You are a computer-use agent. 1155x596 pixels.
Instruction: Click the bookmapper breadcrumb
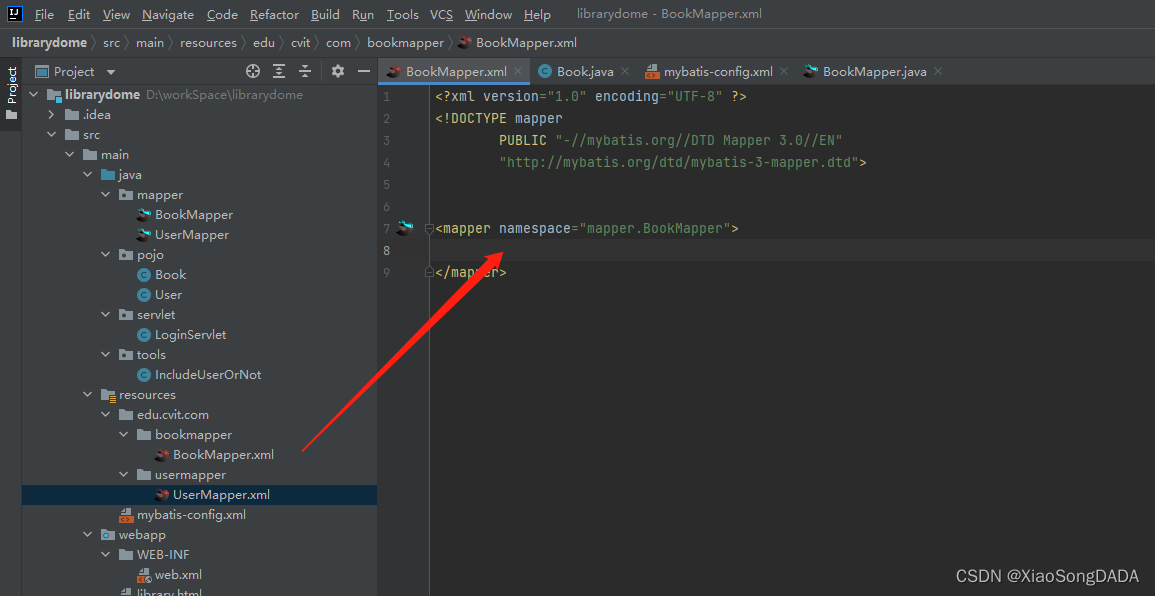coord(405,43)
